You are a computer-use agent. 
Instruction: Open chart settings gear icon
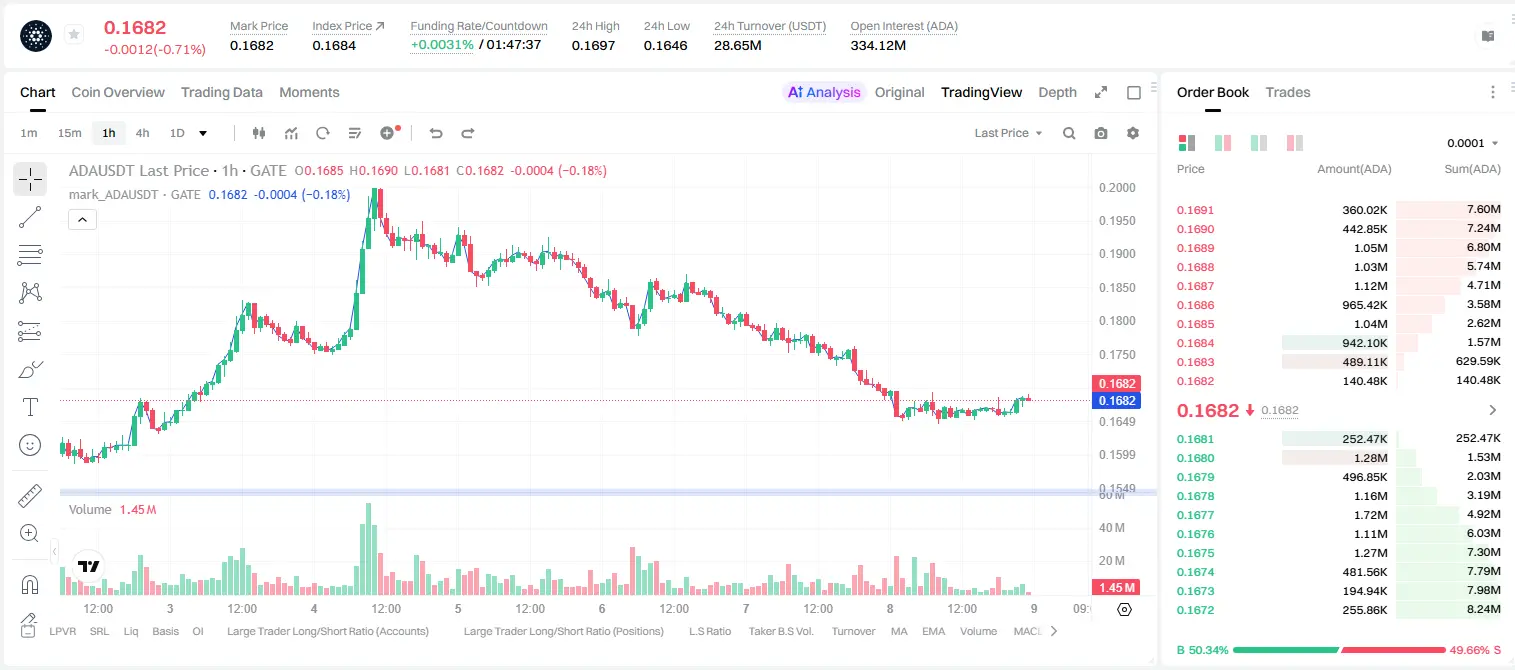coord(1133,133)
